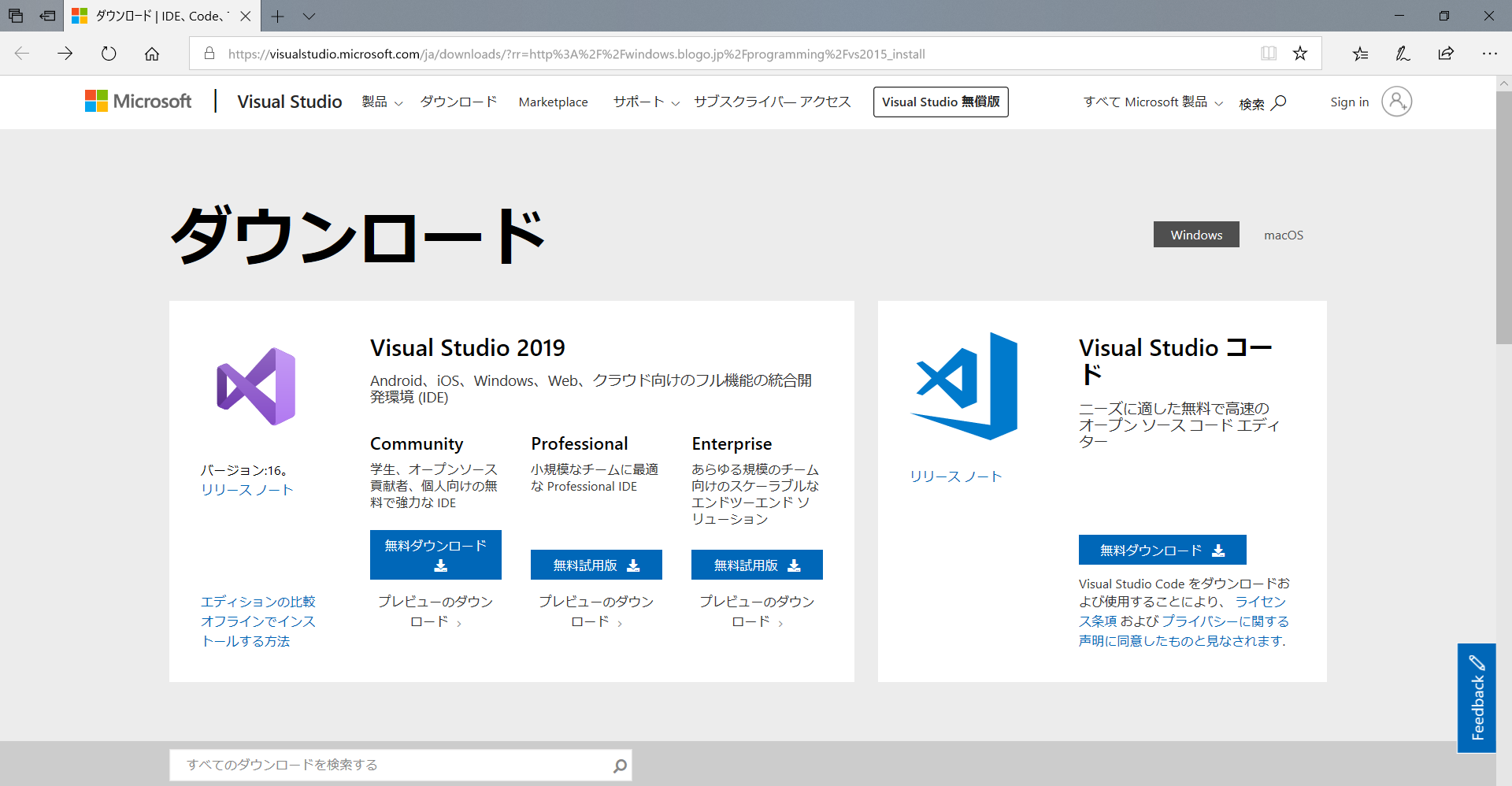Image resolution: width=1512 pixels, height=786 pixels.
Task: Click the scrollbar up arrow
Action: click(1503, 83)
